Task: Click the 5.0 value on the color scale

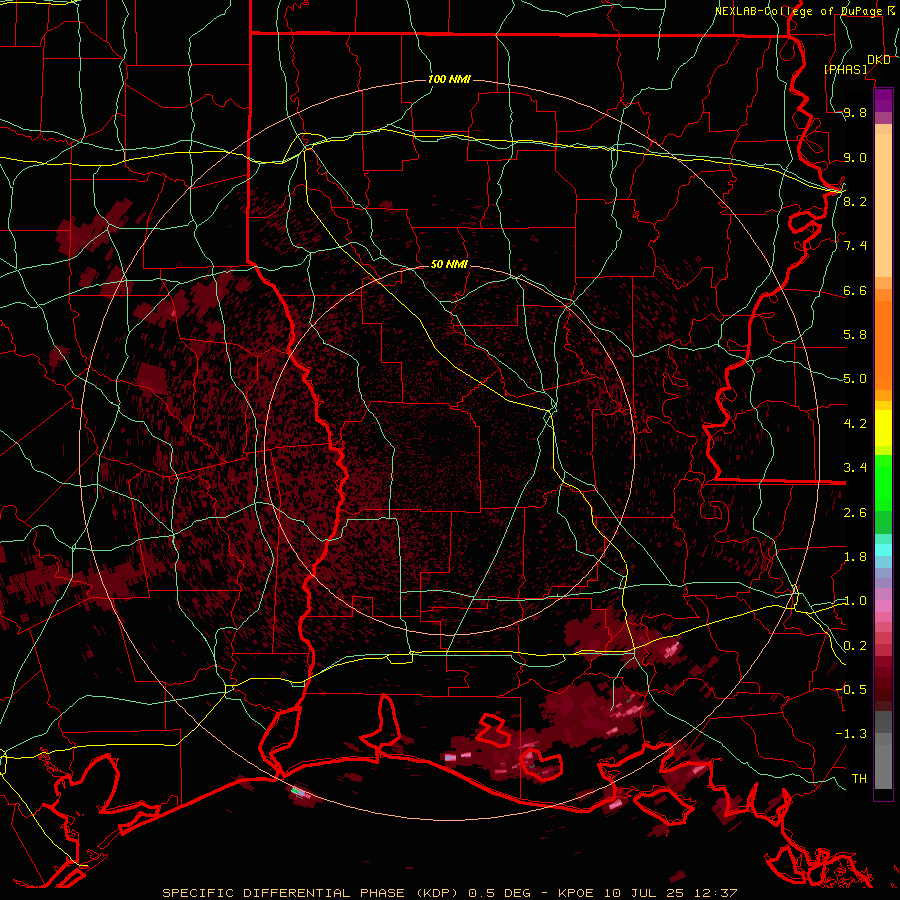Action: [855, 379]
